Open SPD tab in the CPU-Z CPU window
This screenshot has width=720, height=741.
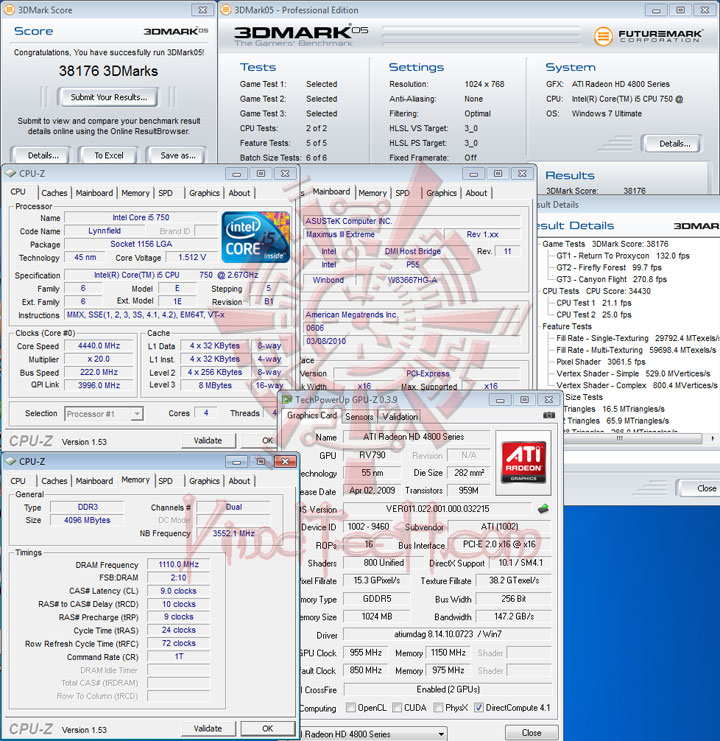point(165,193)
